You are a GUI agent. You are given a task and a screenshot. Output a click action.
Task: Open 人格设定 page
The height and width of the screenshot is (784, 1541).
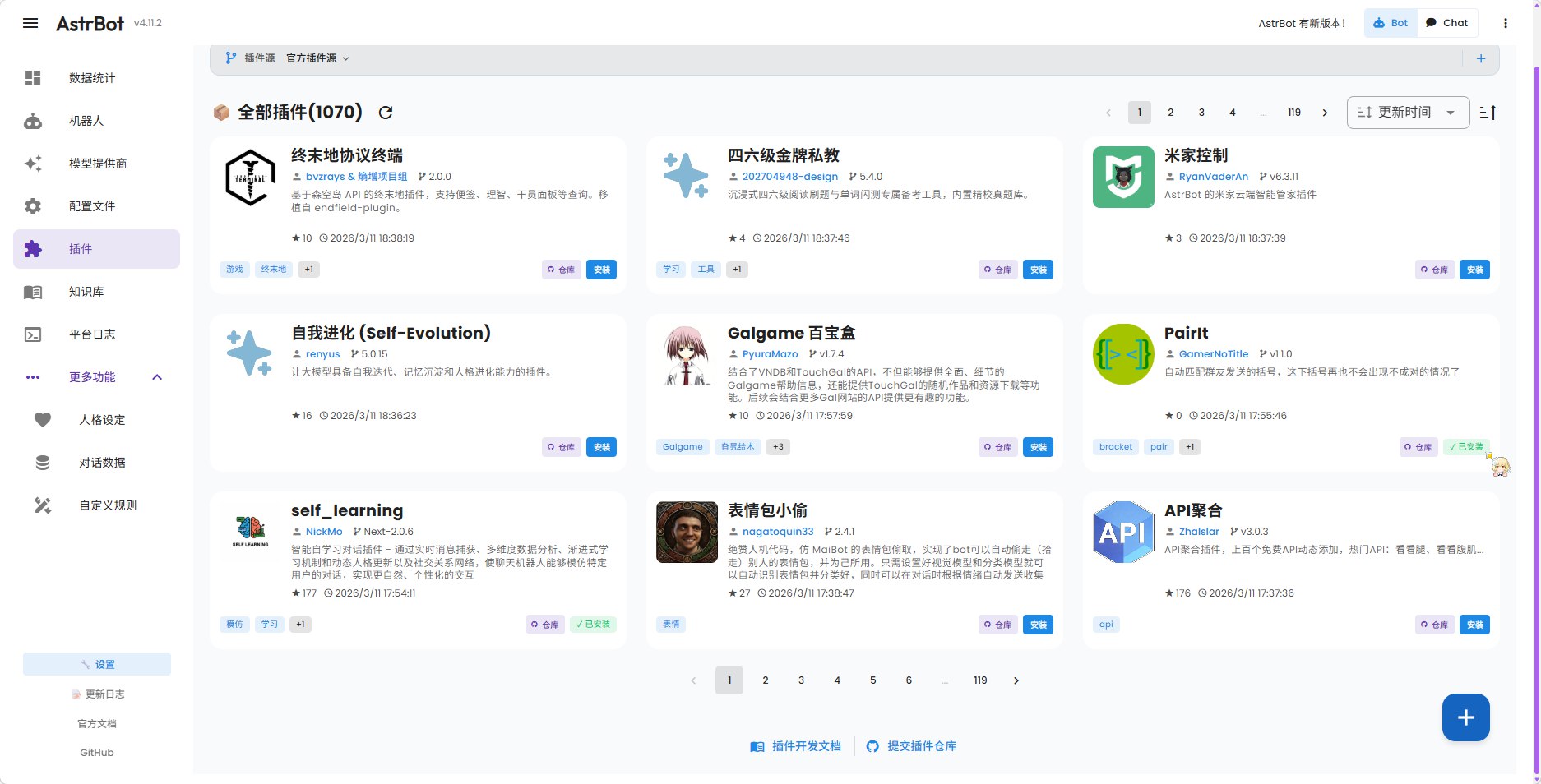(96, 420)
